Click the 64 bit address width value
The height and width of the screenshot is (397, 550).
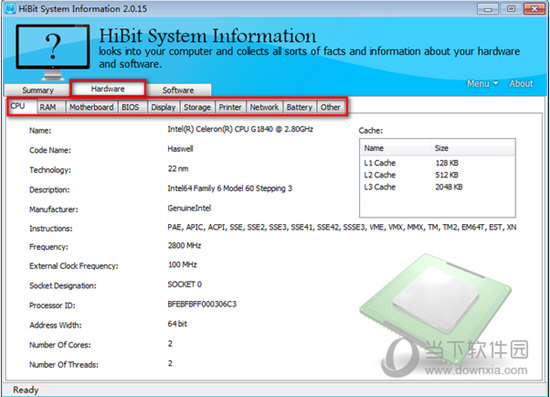click(177, 324)
